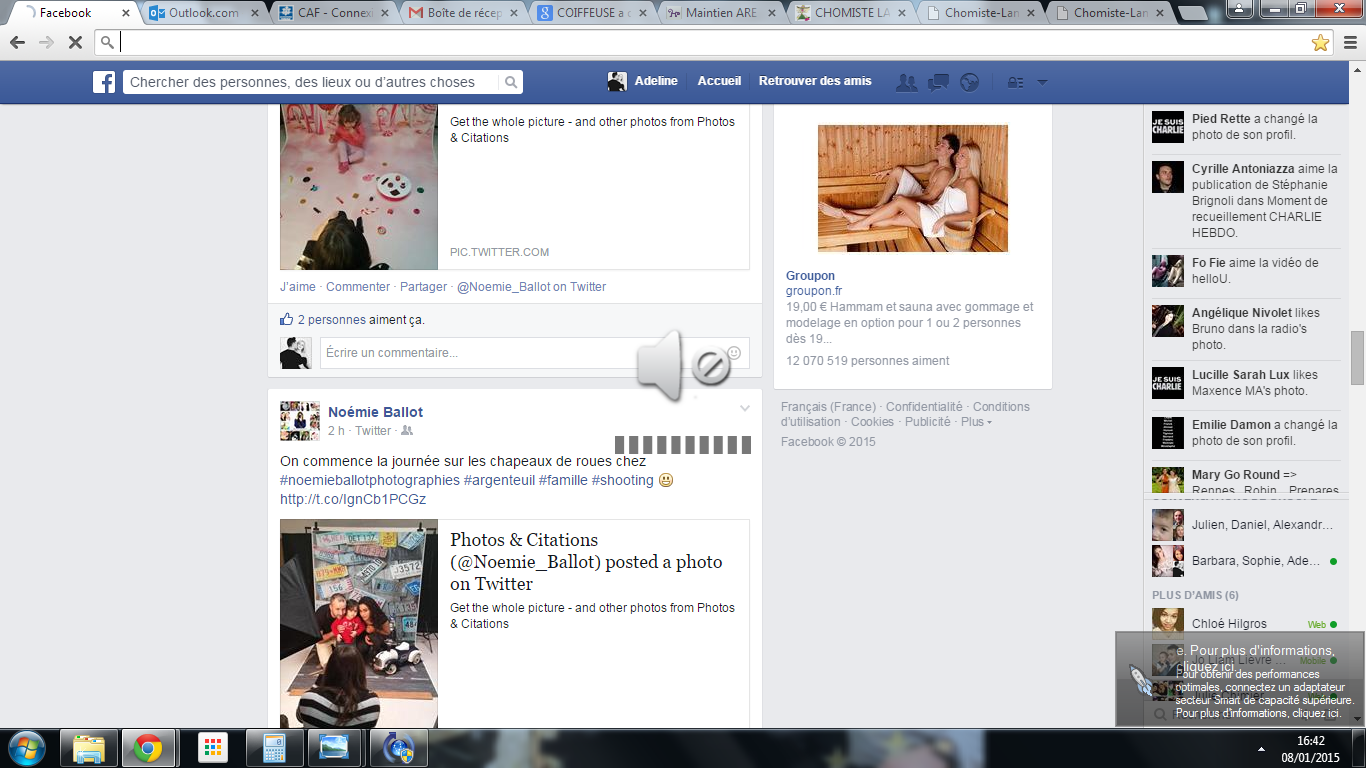
Task: Click Emilie Damon ticker entry
Action: [1246, 433]
